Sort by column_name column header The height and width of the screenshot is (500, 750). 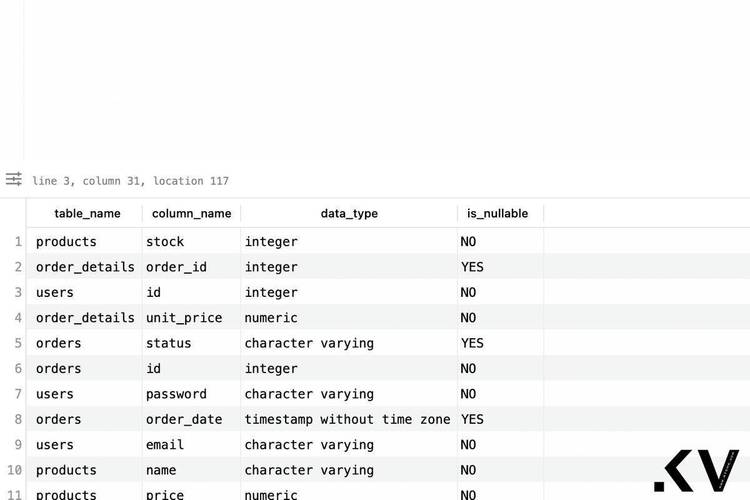point(191,213)
